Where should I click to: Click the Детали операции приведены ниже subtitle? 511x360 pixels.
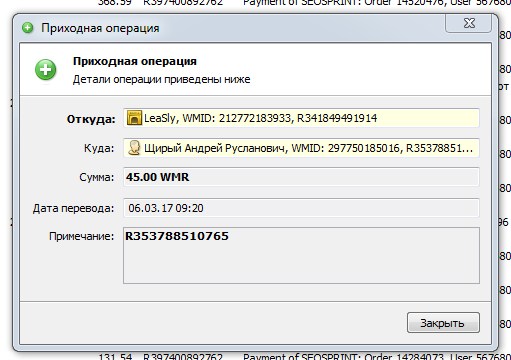[161, 79]
